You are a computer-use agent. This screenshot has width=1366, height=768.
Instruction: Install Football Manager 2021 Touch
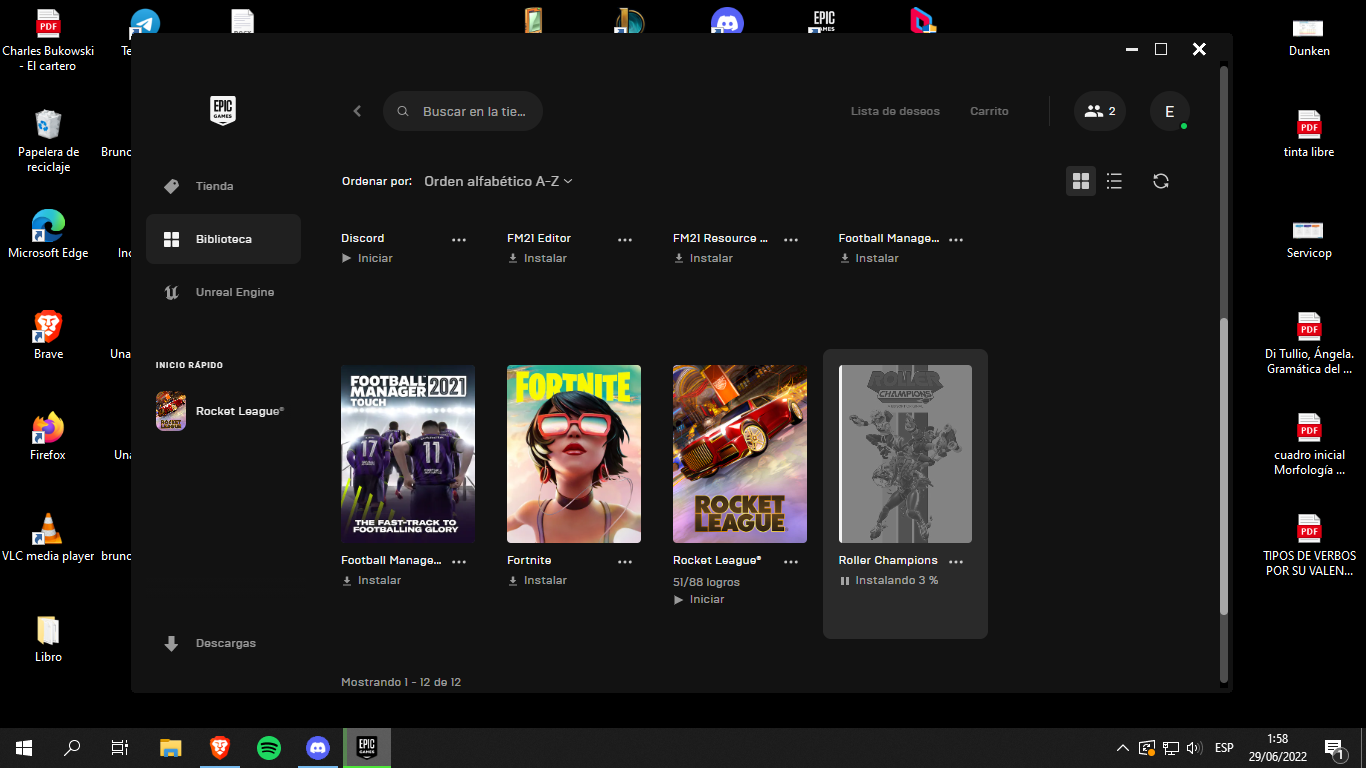[371, 580]
